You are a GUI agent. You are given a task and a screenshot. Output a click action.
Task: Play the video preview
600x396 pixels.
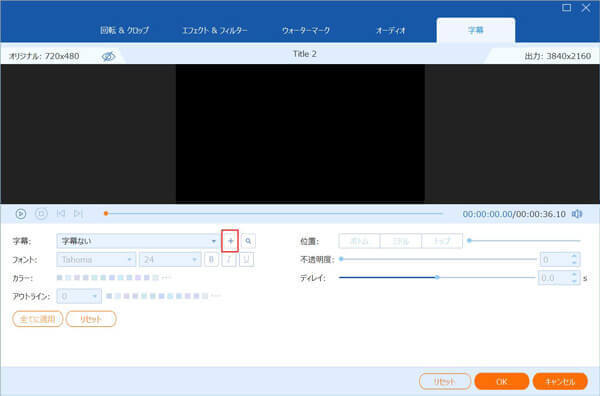[x=21, y=214]
